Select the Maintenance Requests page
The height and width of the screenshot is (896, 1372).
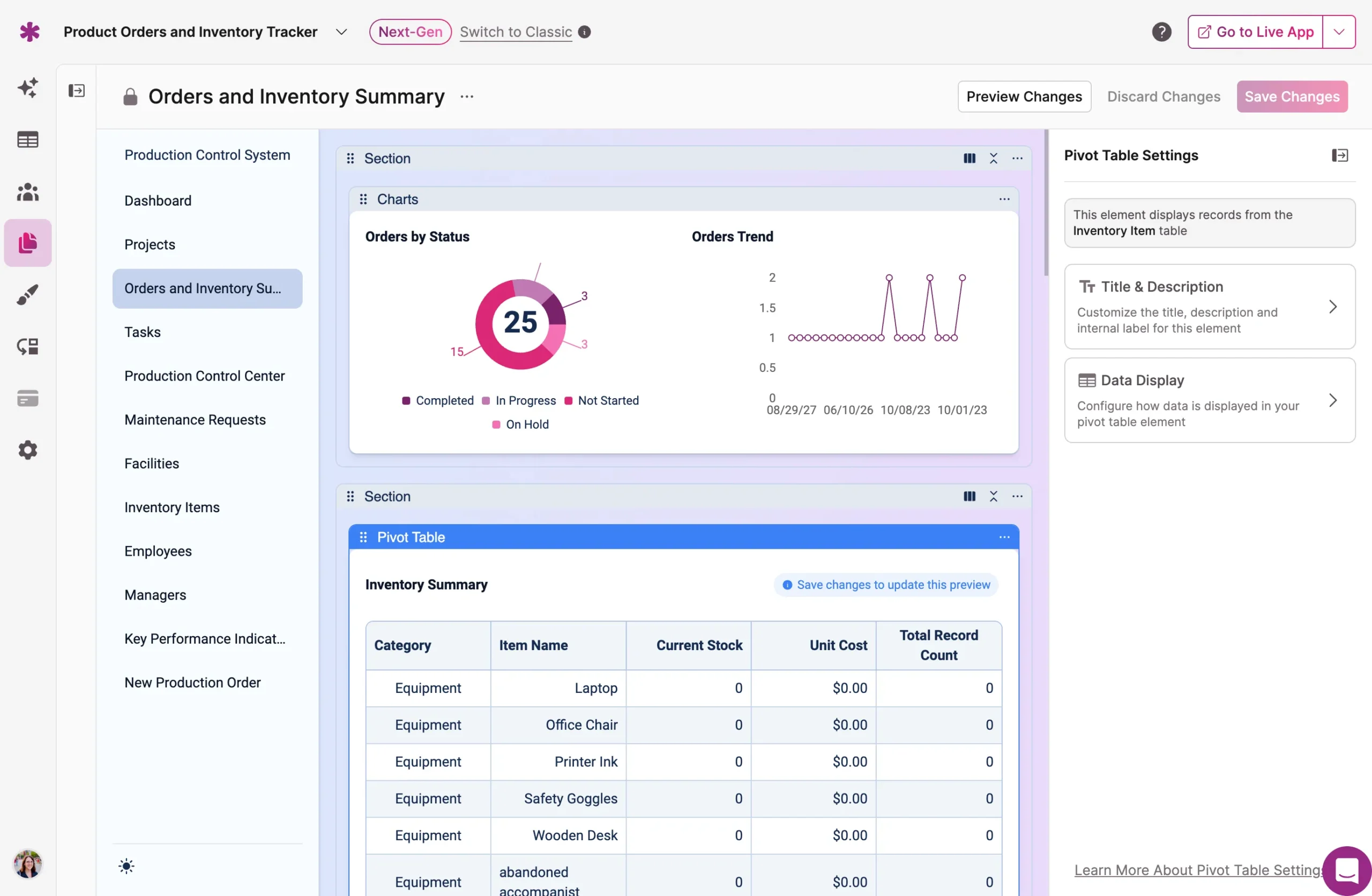[x=195, y=420]
